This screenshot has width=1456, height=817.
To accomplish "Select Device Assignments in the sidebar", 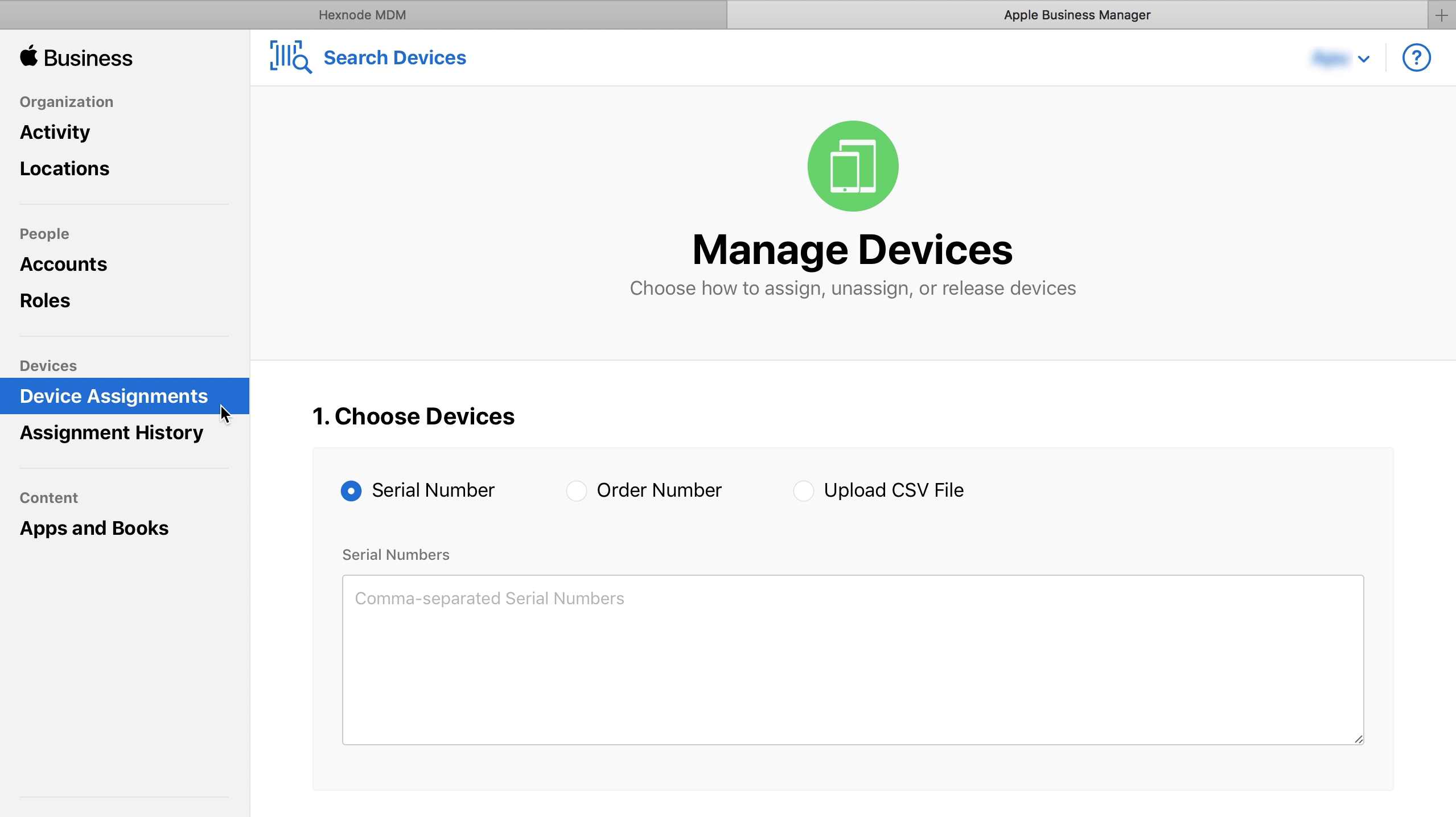I will coord(125,396).
